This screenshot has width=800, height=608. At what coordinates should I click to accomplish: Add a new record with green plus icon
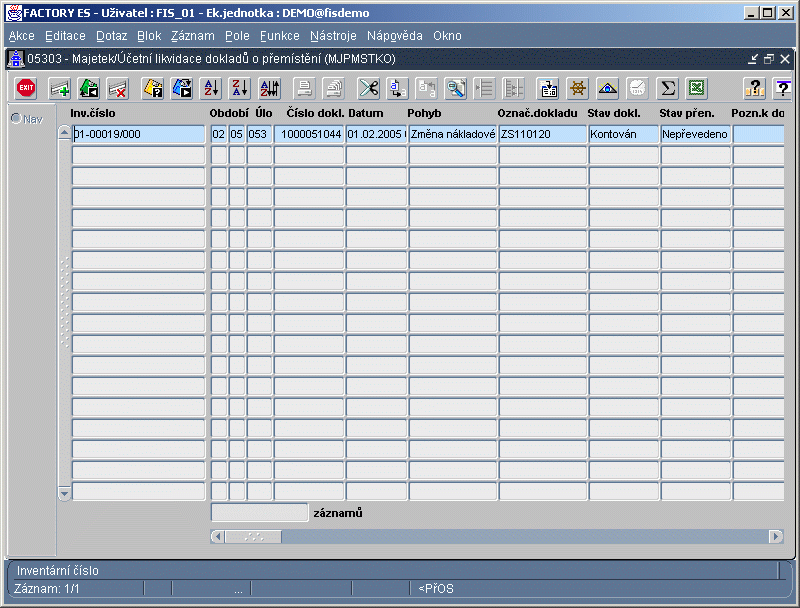click(x=59, y=88)
